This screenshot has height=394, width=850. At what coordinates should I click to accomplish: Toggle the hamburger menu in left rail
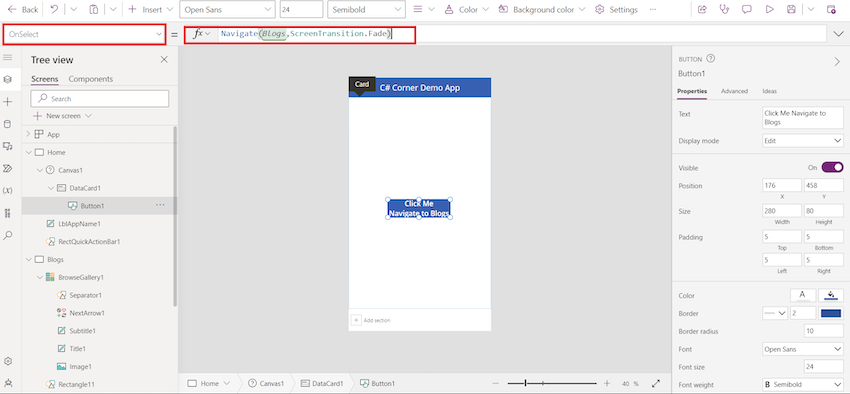[x=8, y=58]
